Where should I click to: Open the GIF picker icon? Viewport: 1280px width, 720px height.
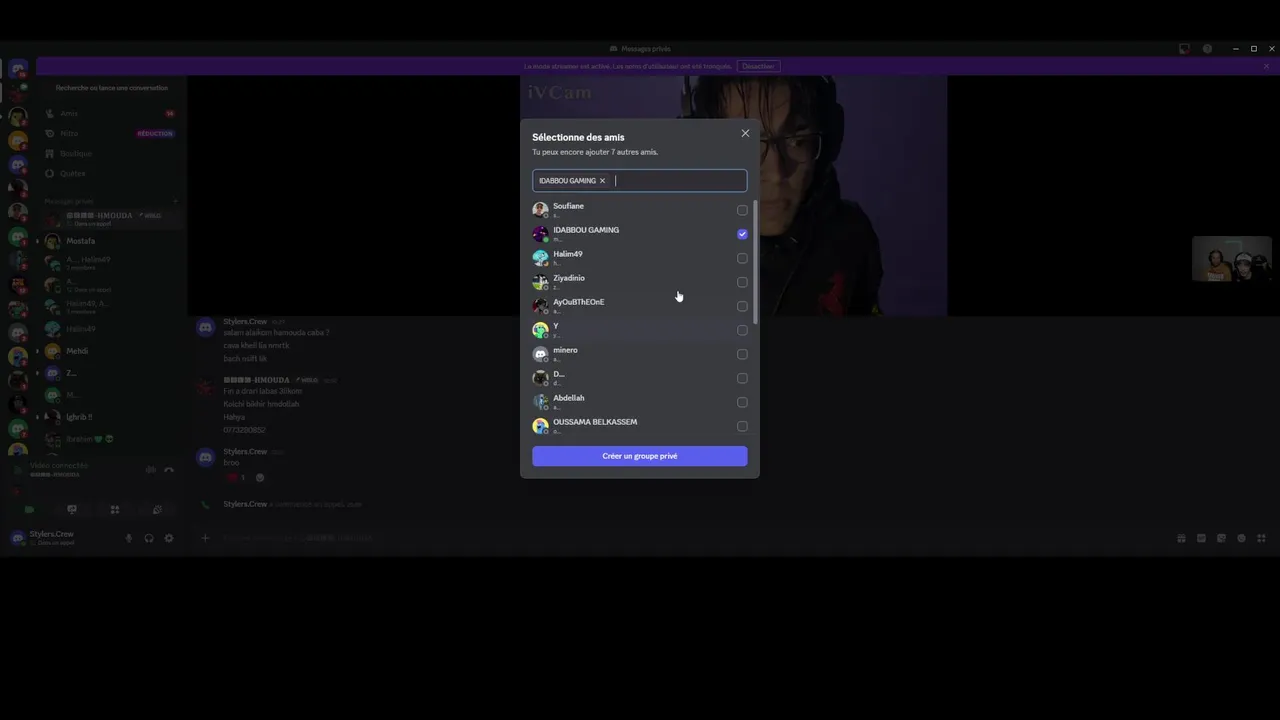(x=1201, y=538)
